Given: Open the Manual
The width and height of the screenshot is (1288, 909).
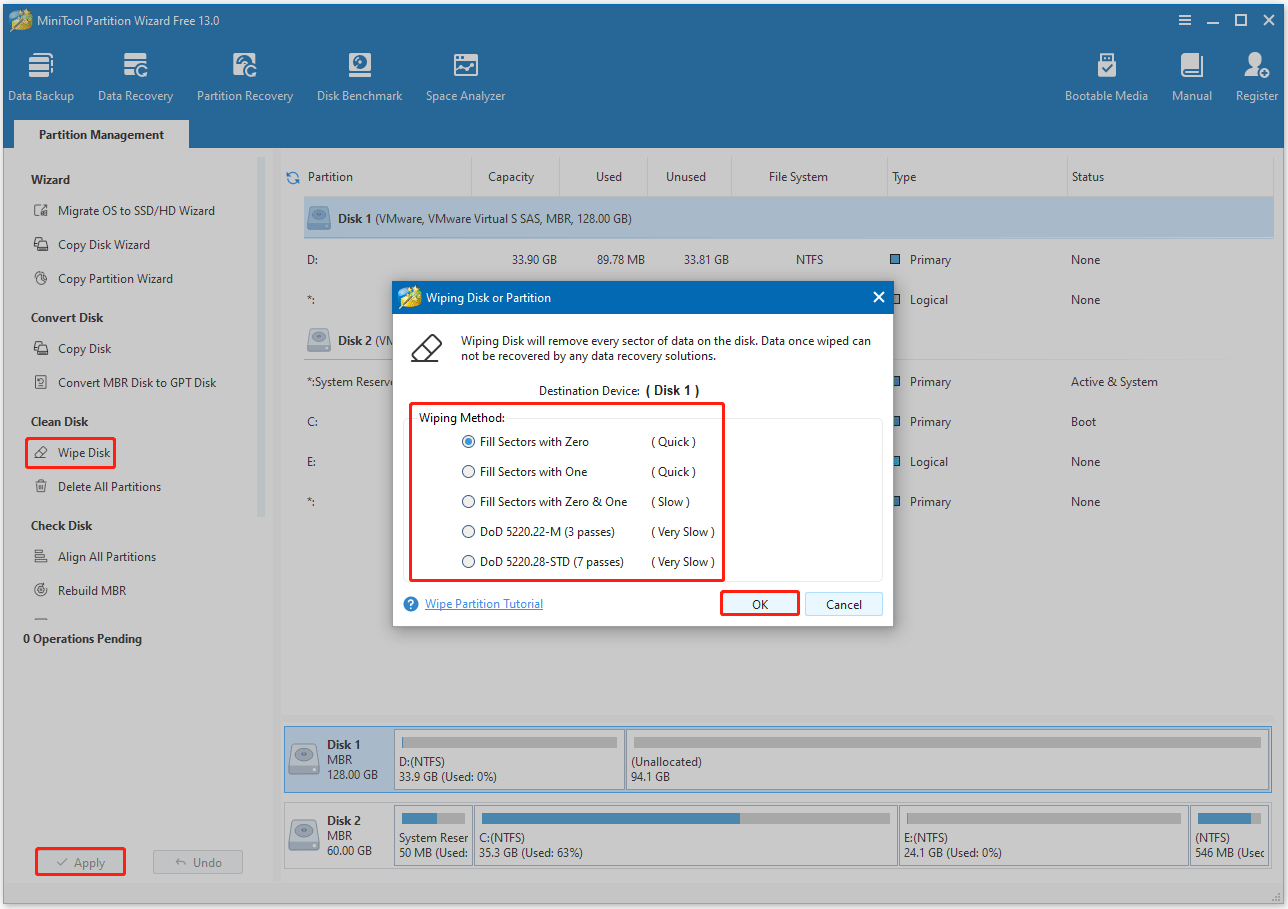Looking at the screenshot, I should point(1191,75).
